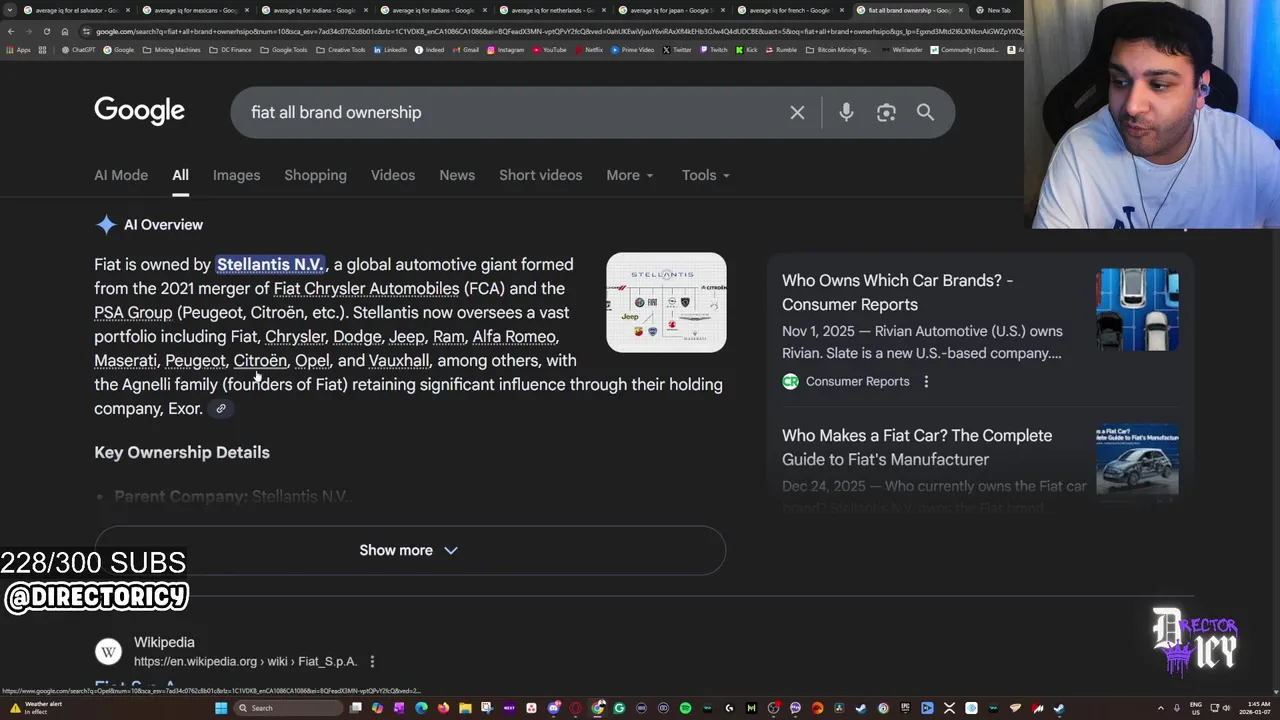Image resolution: width=1280 pixels, height=720 pixels.
Task: Open File Explorer from the taskbar
Action: click(x=465, y=708)
